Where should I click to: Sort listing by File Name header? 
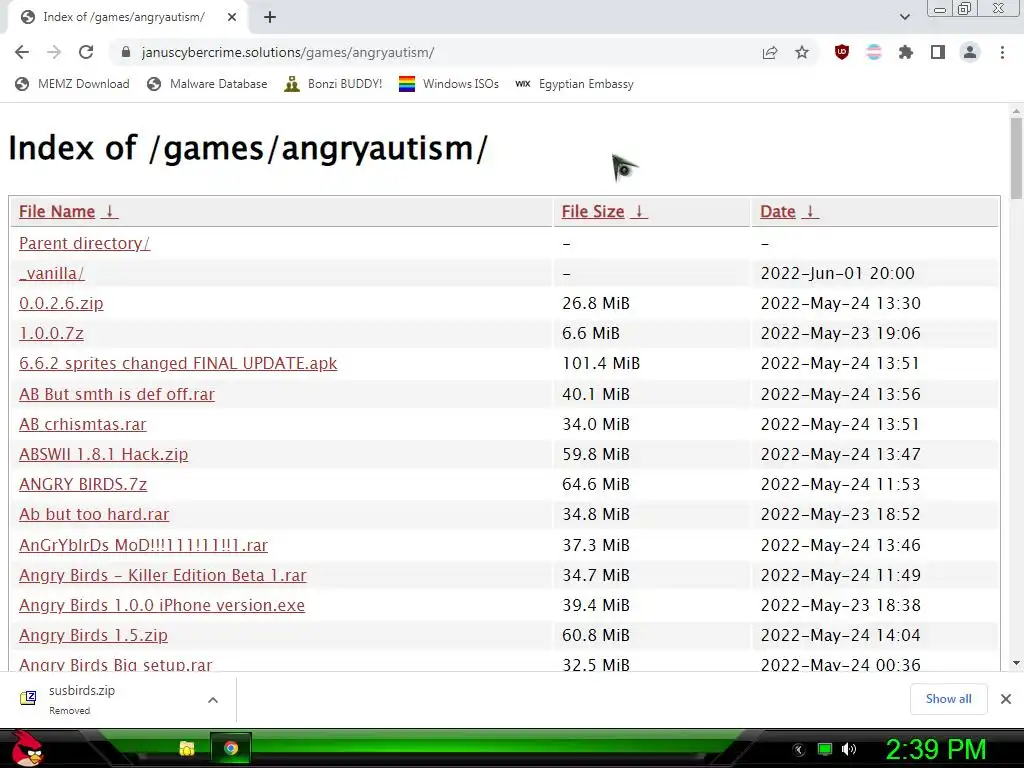57,212
